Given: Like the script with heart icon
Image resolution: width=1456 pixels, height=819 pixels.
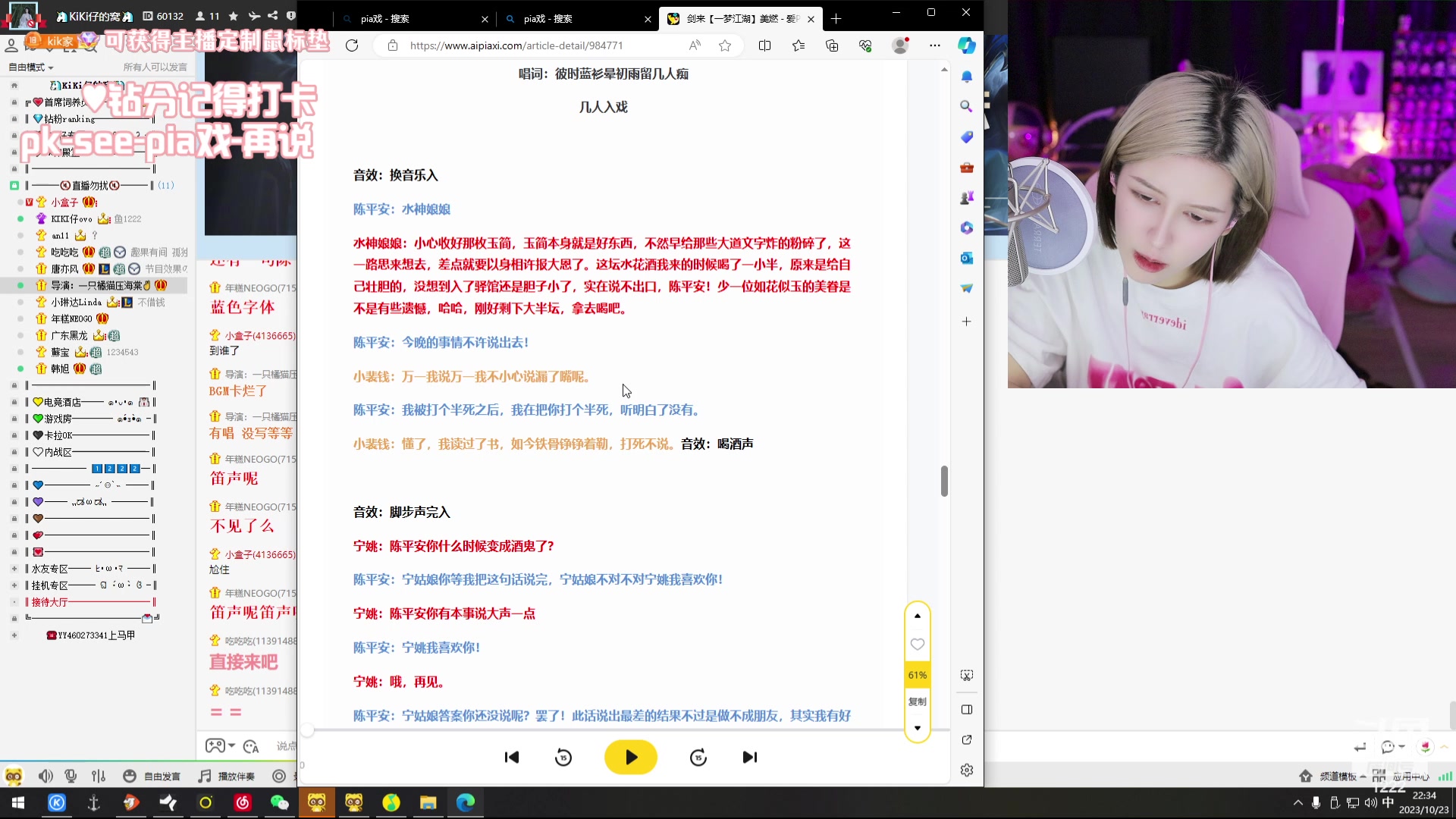Looking at the screenshot, I should [917, 644].
